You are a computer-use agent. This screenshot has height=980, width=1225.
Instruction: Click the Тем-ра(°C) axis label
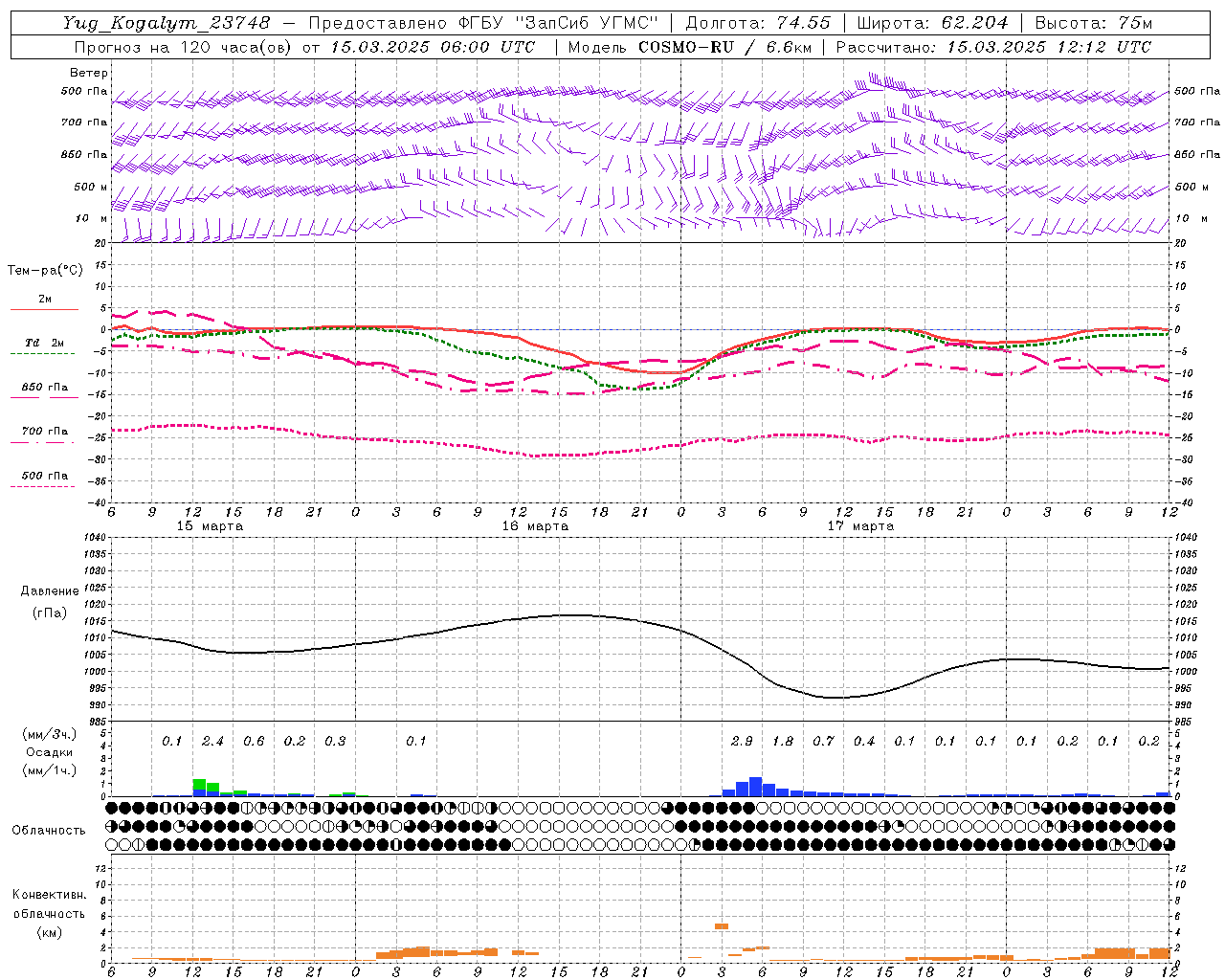coord(45,271)
